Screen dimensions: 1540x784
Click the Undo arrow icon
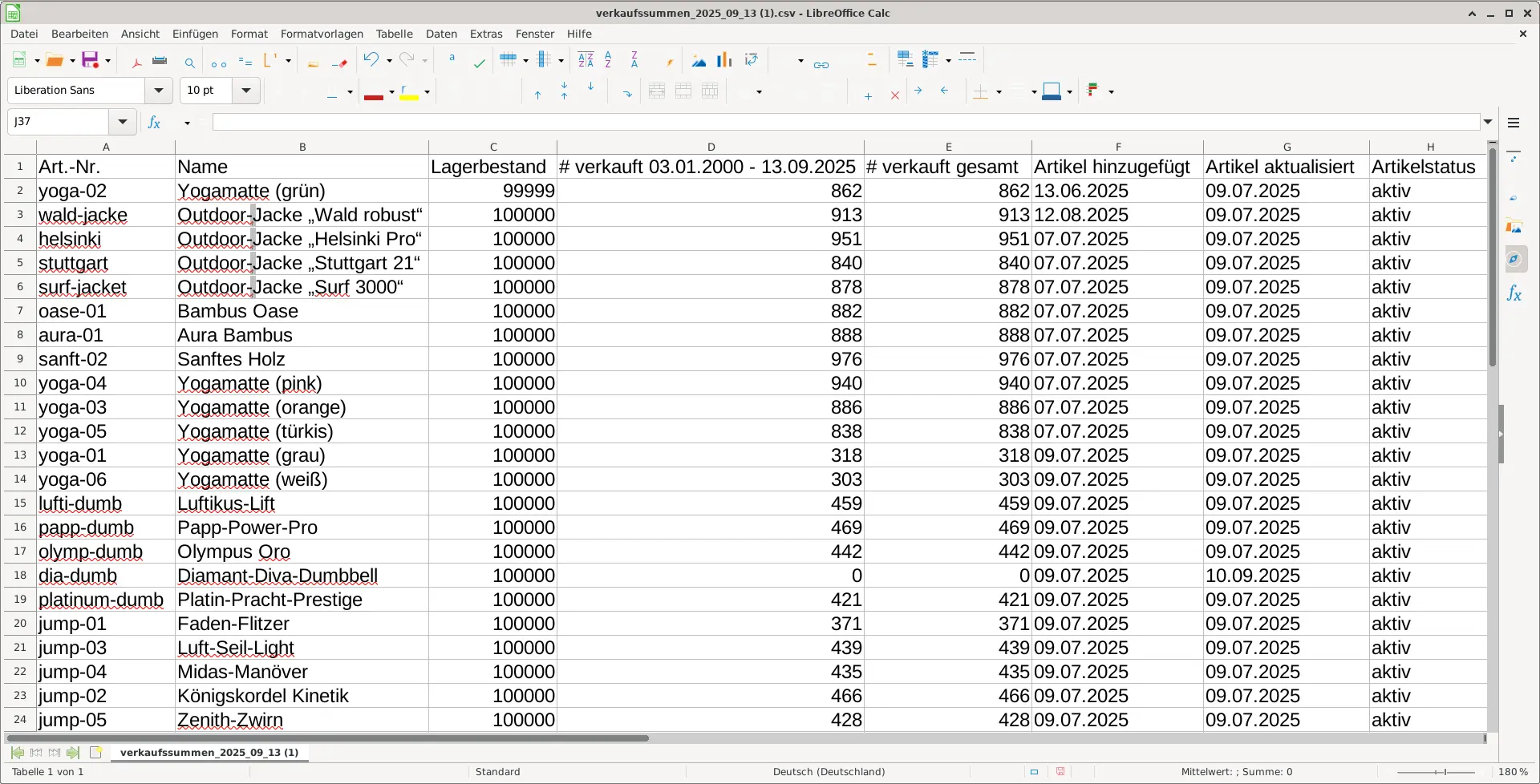371,61
